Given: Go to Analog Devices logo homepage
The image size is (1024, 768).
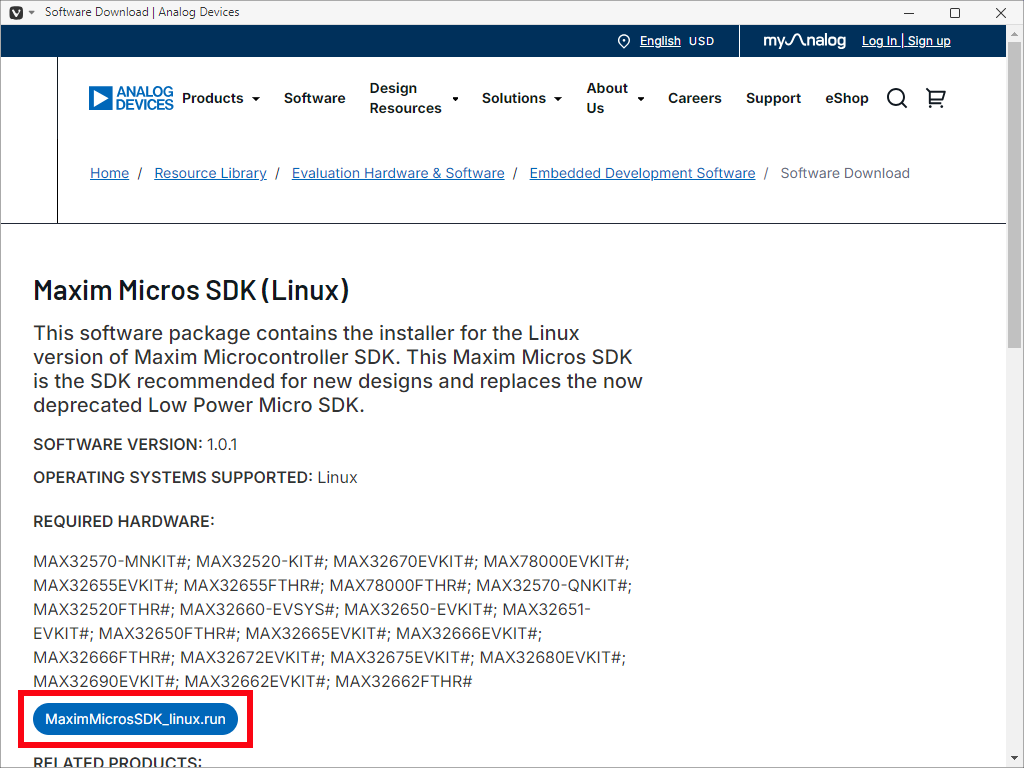Looking at the screenshot, I should [131, 98].
